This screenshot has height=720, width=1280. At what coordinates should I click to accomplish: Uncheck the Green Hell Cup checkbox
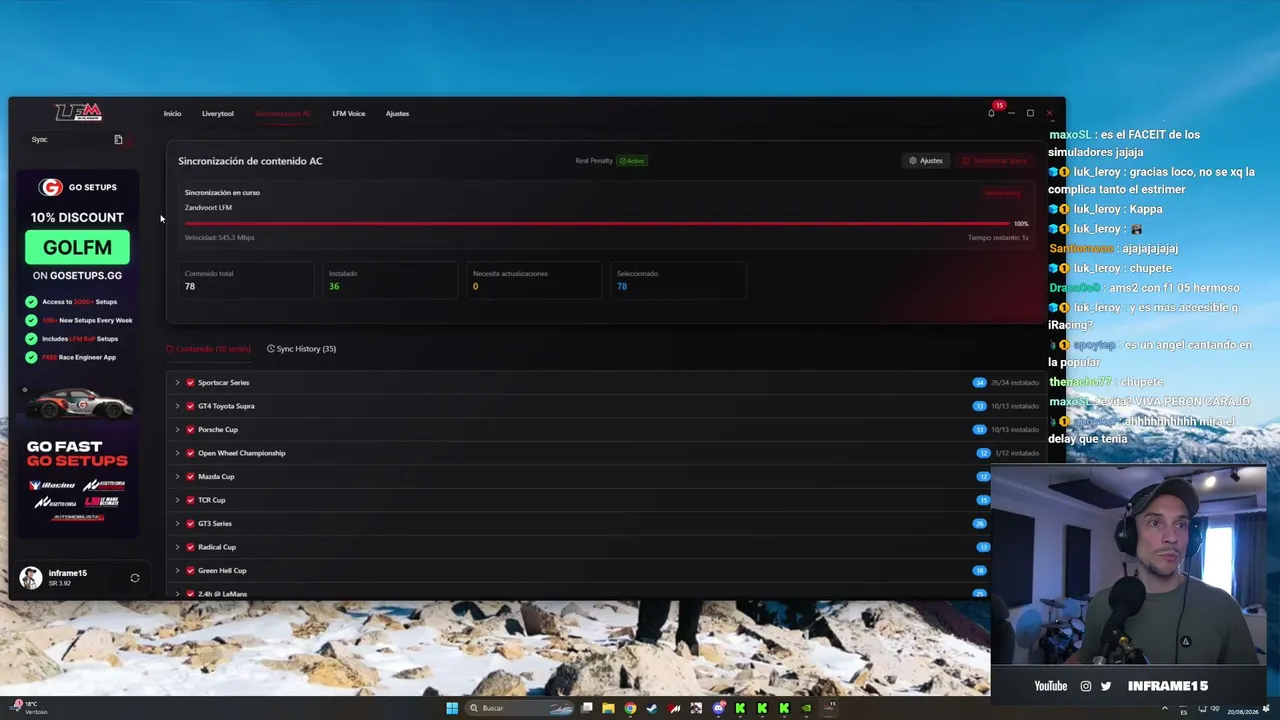coord(190,571)
